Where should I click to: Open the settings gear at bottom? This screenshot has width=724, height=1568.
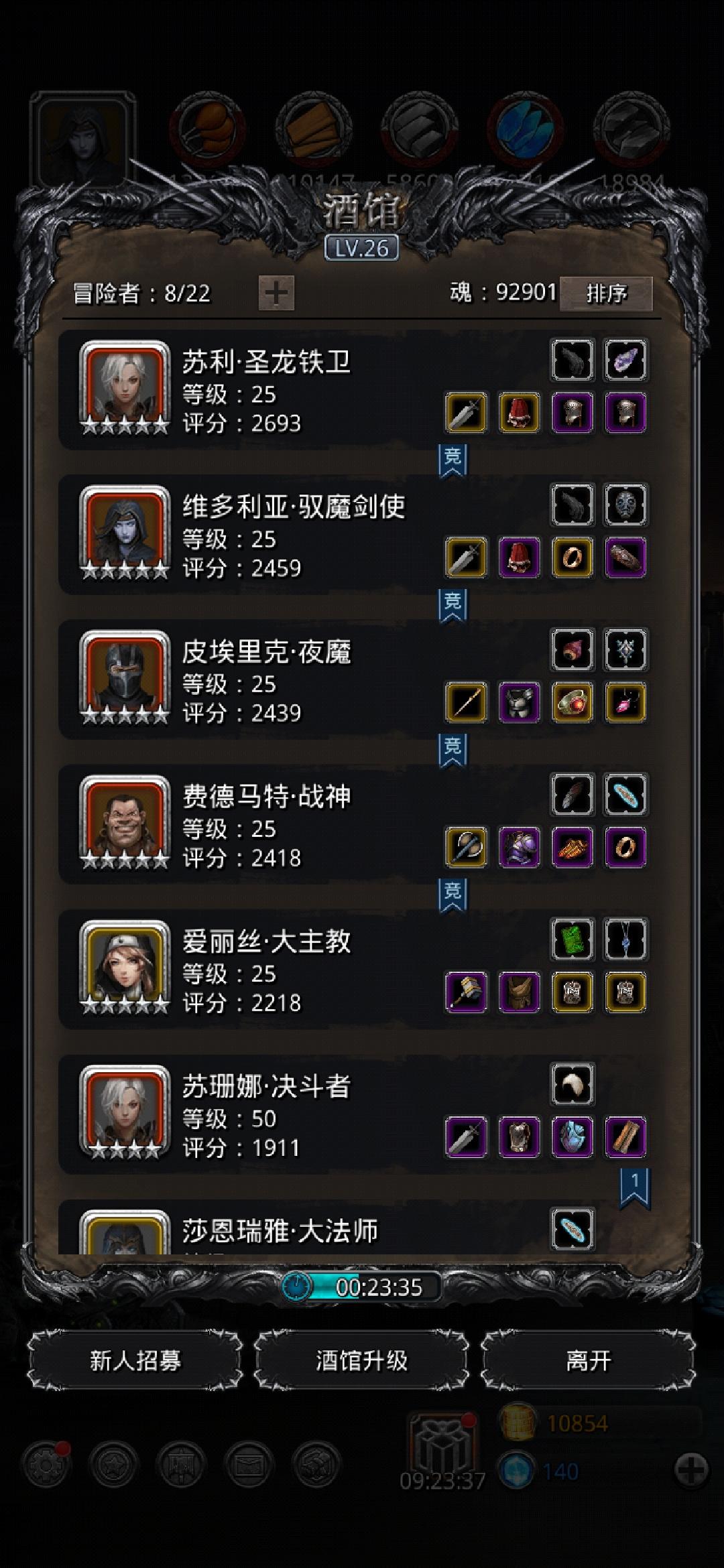(x=46, y=1465)
